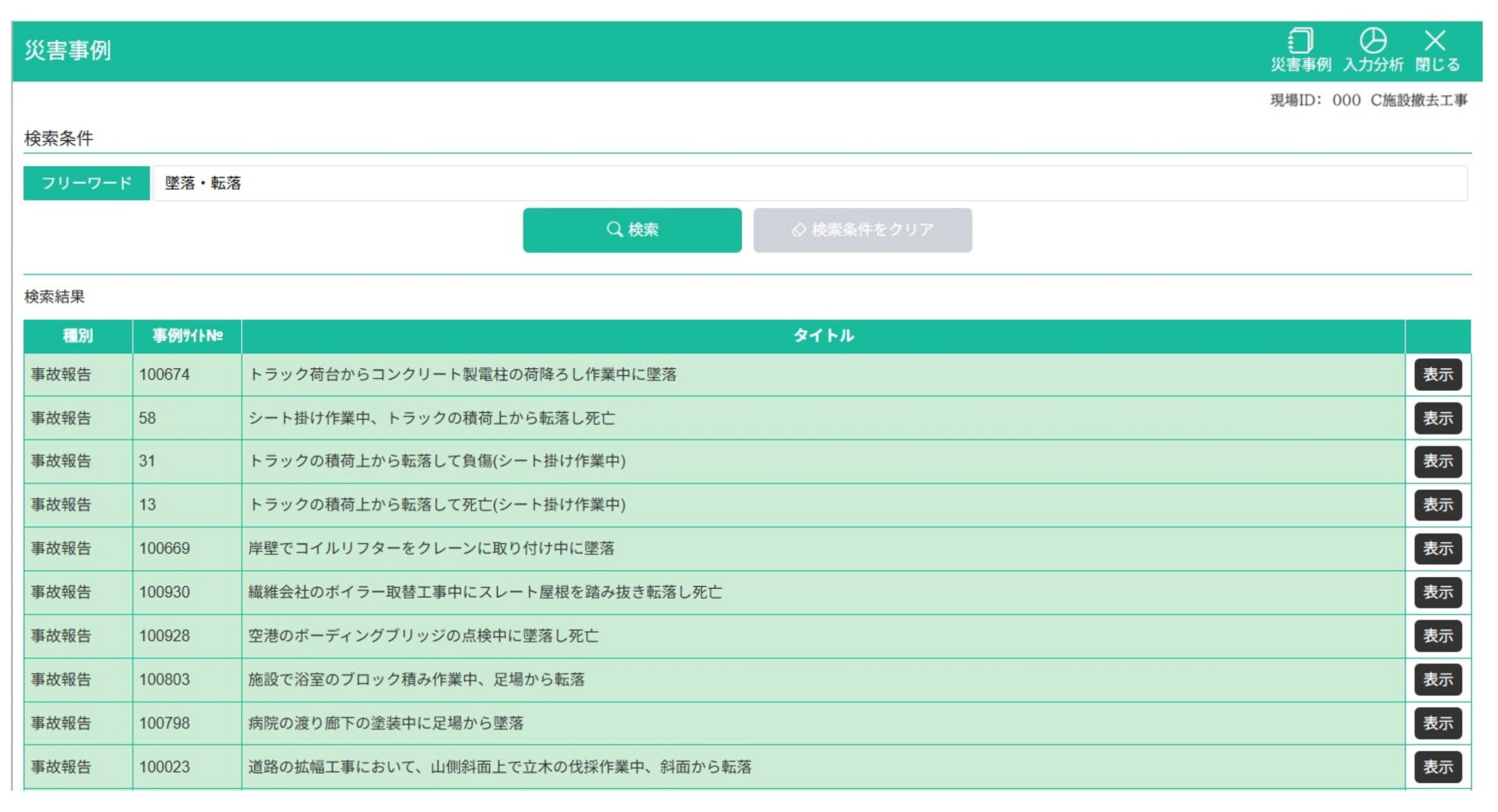Click 表示 for case No. 58
This screenshot has width=1498, height=812.
(1438, 418)
